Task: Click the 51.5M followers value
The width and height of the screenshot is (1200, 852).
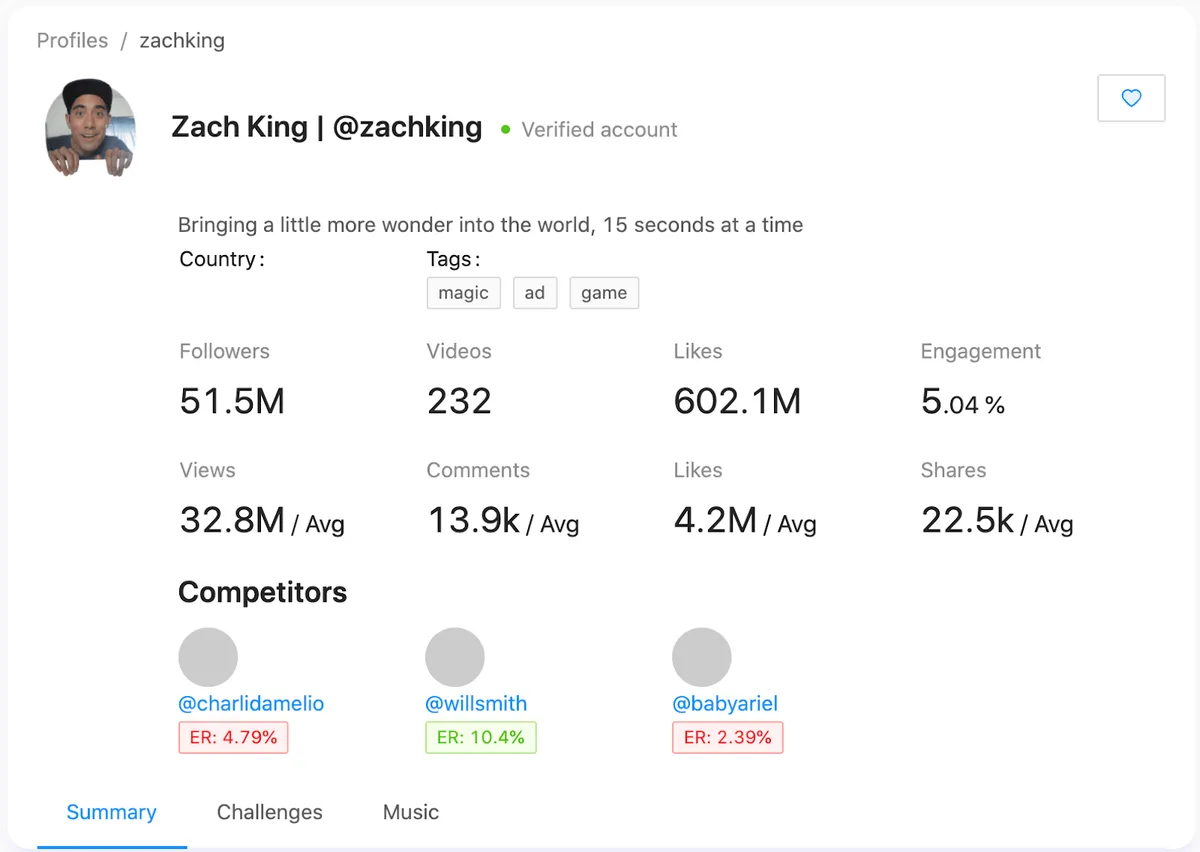Action: 232,401
